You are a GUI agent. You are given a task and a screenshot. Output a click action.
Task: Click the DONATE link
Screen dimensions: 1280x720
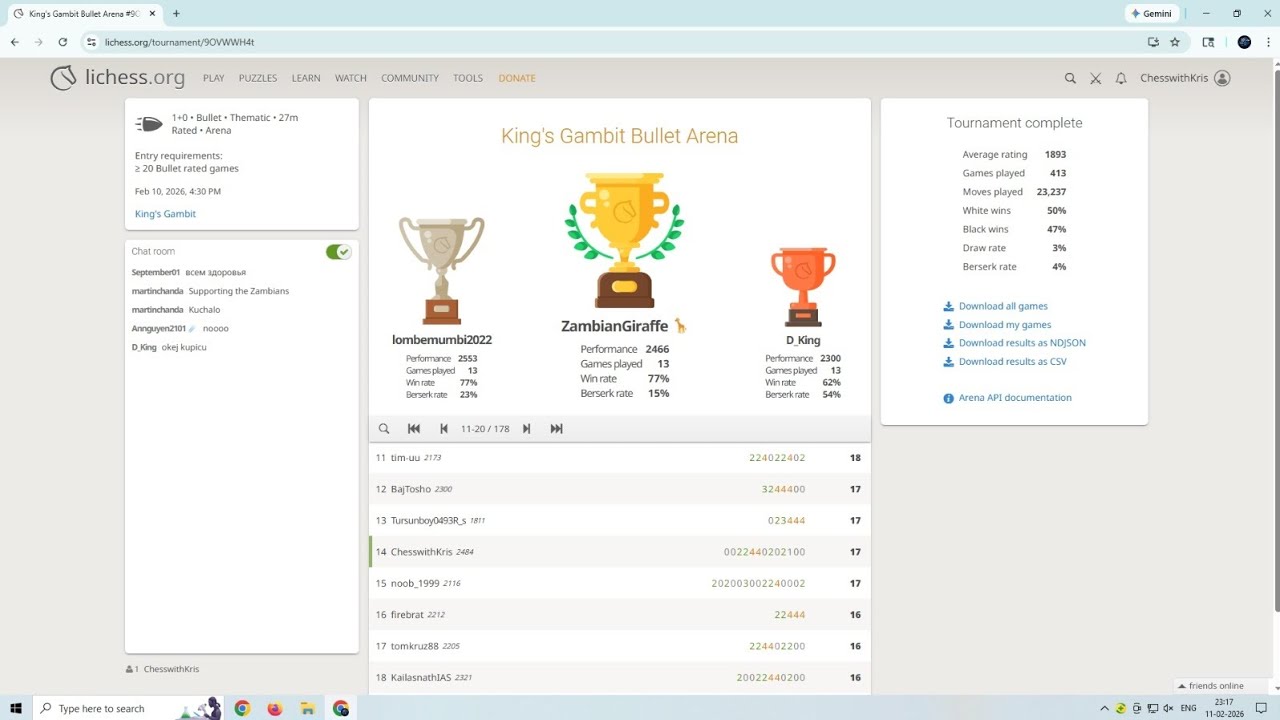[517, 78]
